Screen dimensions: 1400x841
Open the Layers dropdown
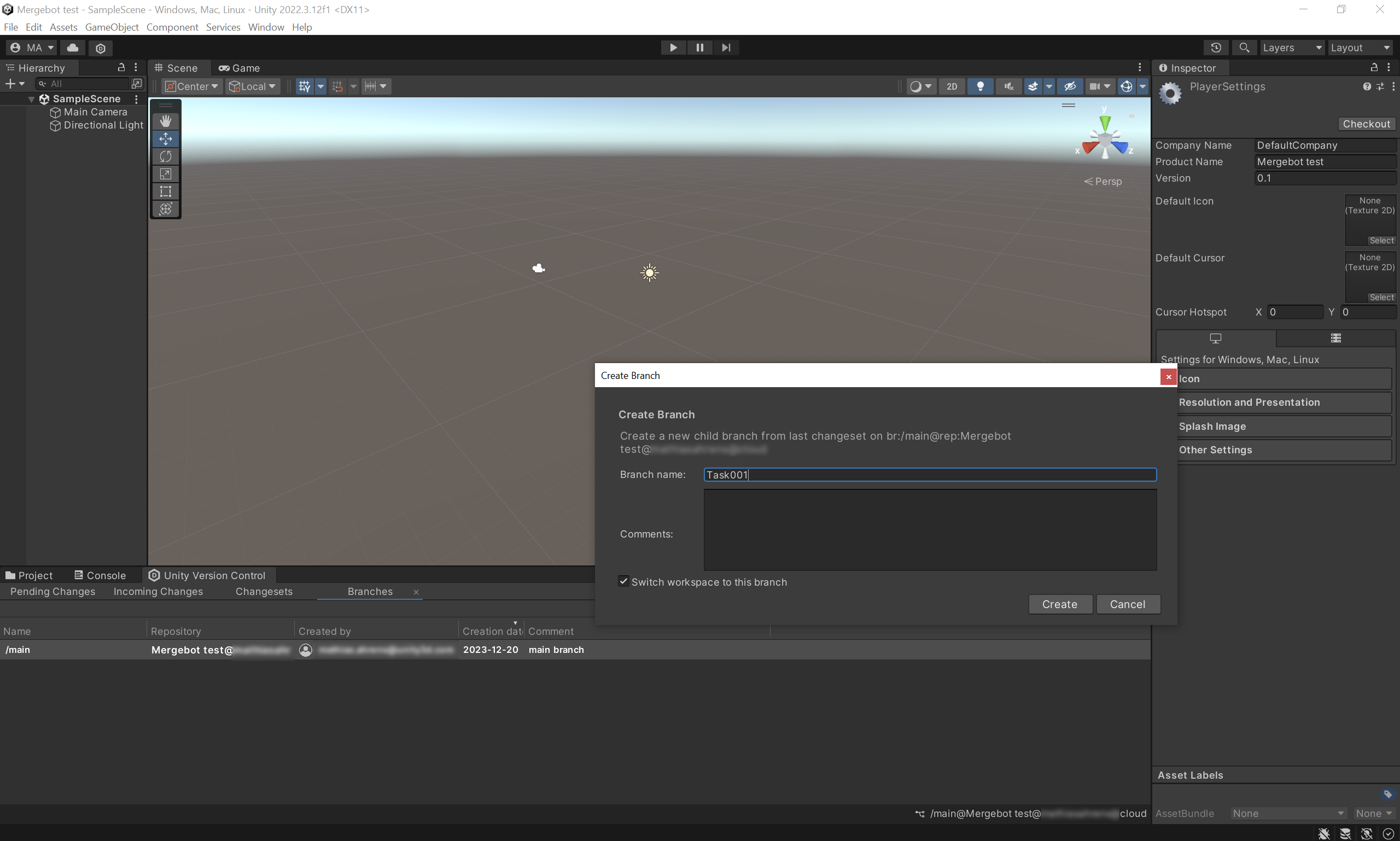1292,48
